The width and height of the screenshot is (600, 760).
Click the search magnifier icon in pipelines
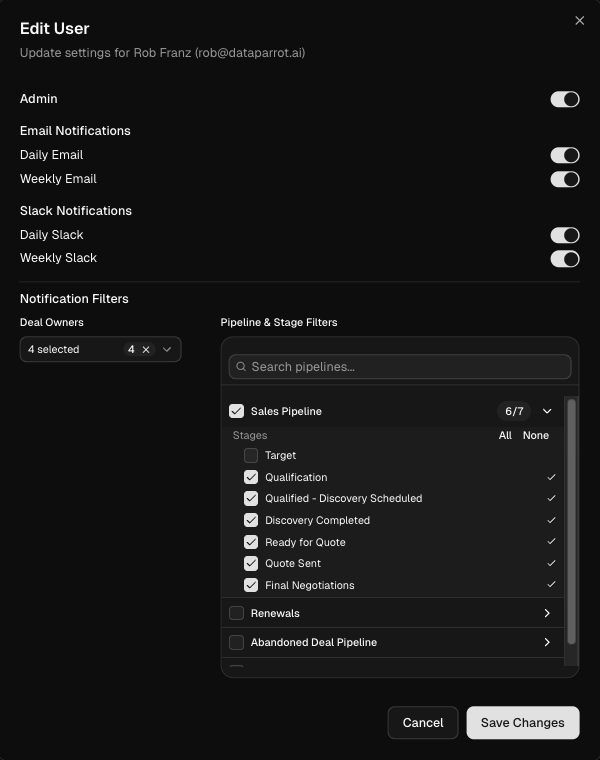point(240,367)
